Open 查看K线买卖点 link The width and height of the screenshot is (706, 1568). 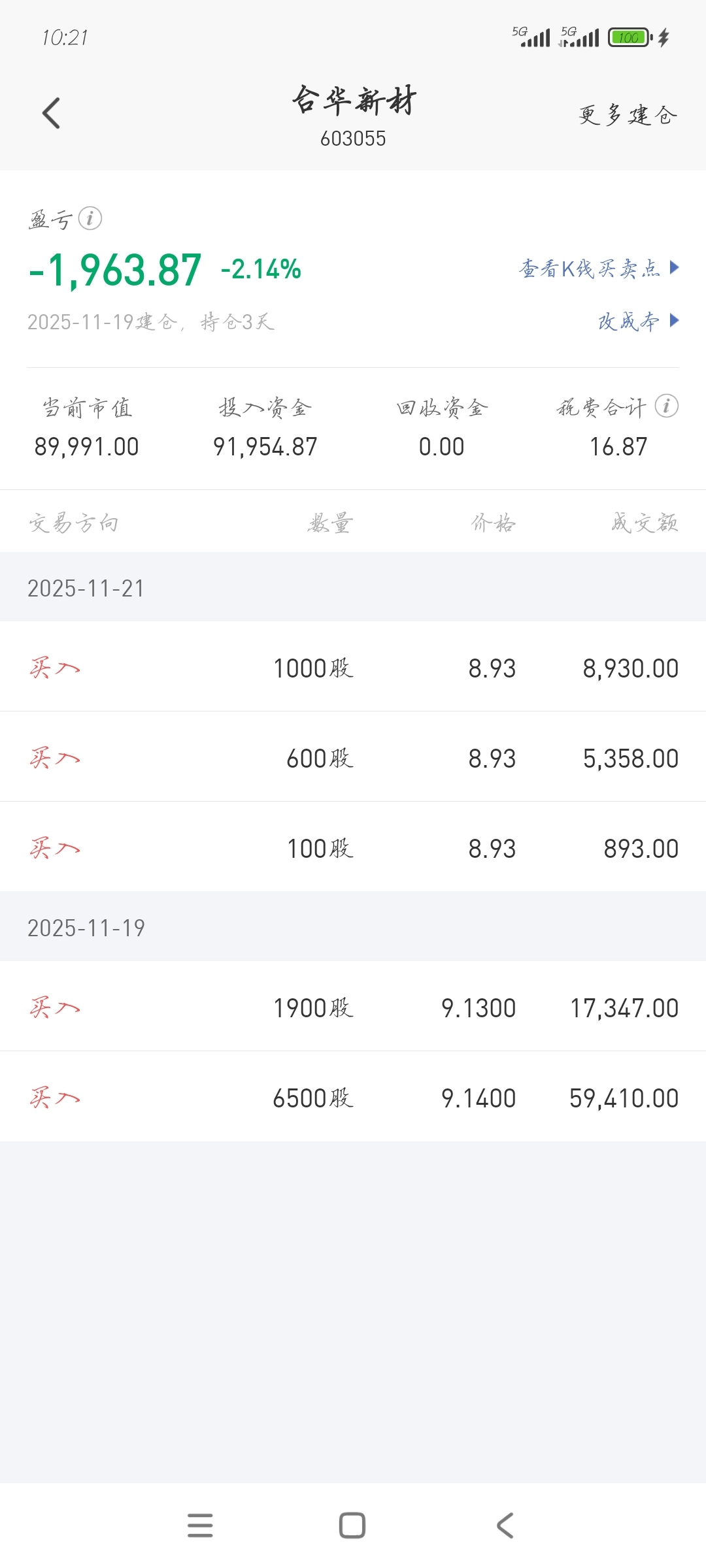coord(590,269)
